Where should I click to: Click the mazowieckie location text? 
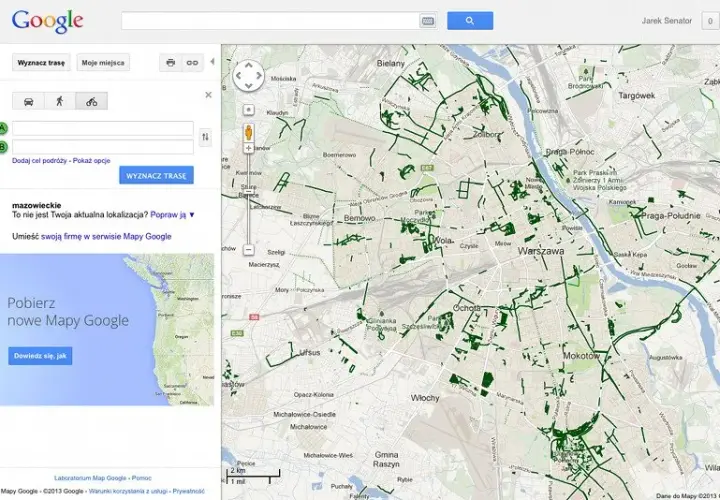[x=37, y=205]
